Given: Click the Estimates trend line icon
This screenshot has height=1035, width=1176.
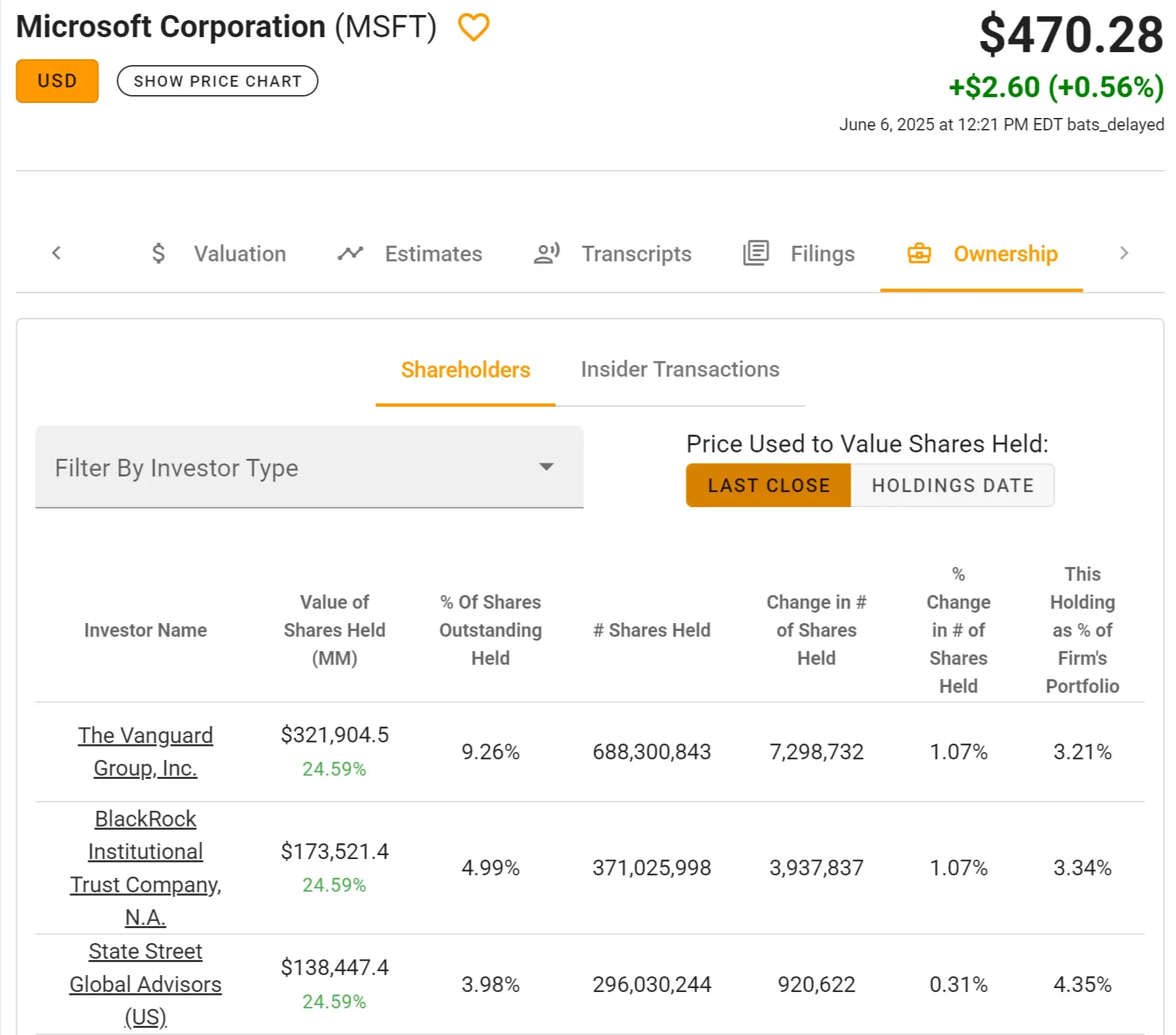Looking at the screenshot, I should tap(350, 253).
